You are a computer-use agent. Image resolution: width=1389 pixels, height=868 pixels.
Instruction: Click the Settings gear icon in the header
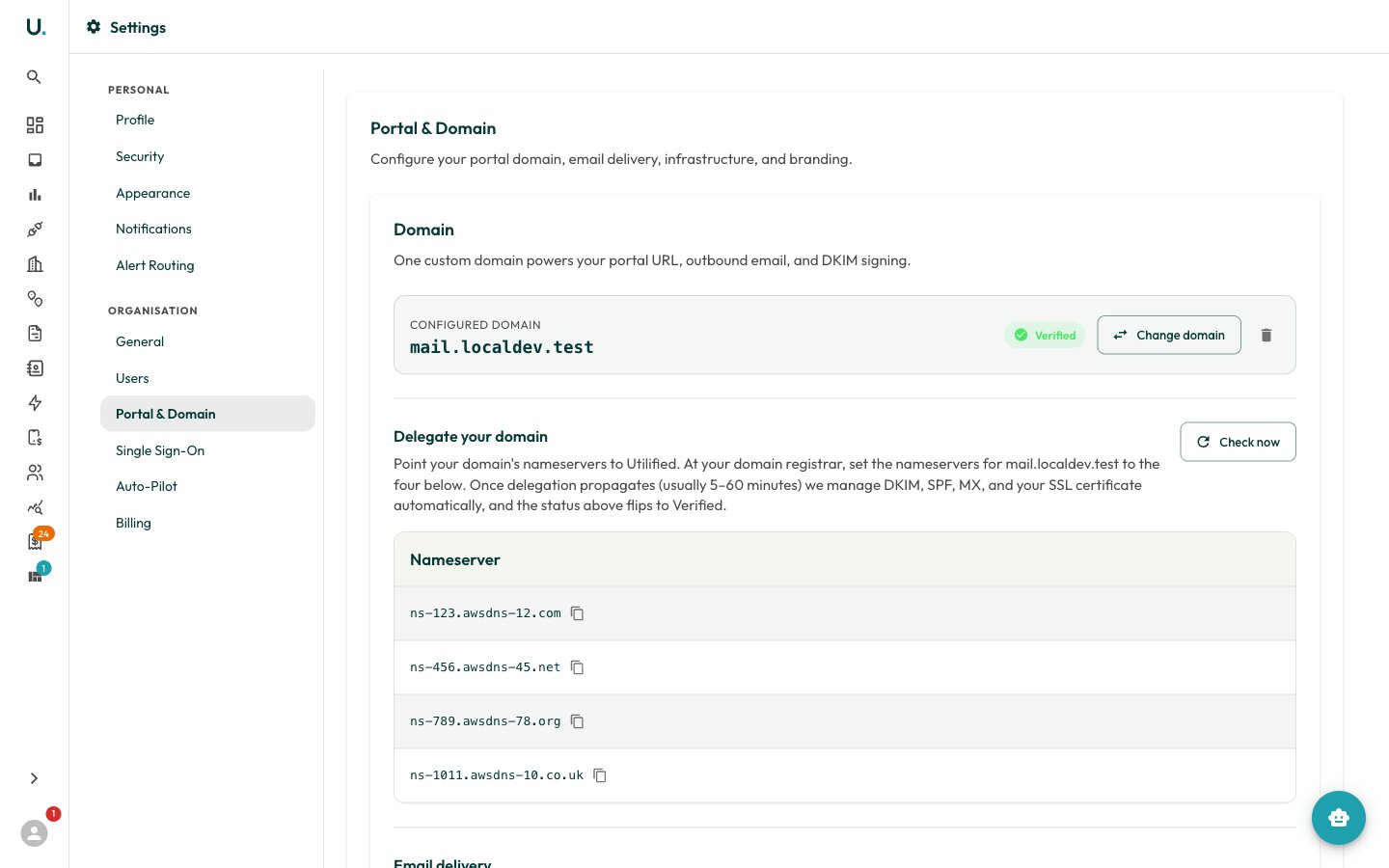(94, 27)
